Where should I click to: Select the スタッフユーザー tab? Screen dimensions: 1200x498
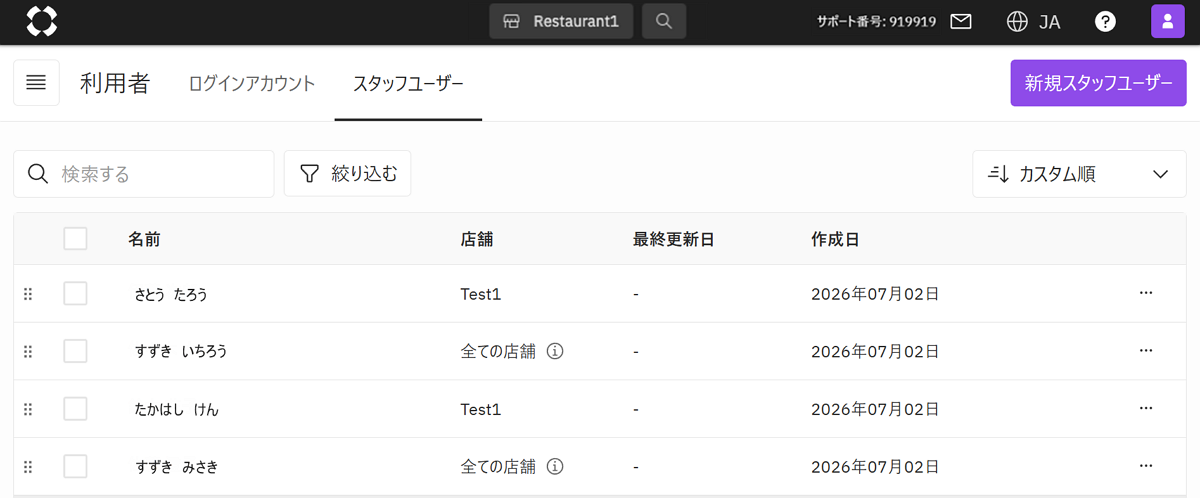(408, 84)
